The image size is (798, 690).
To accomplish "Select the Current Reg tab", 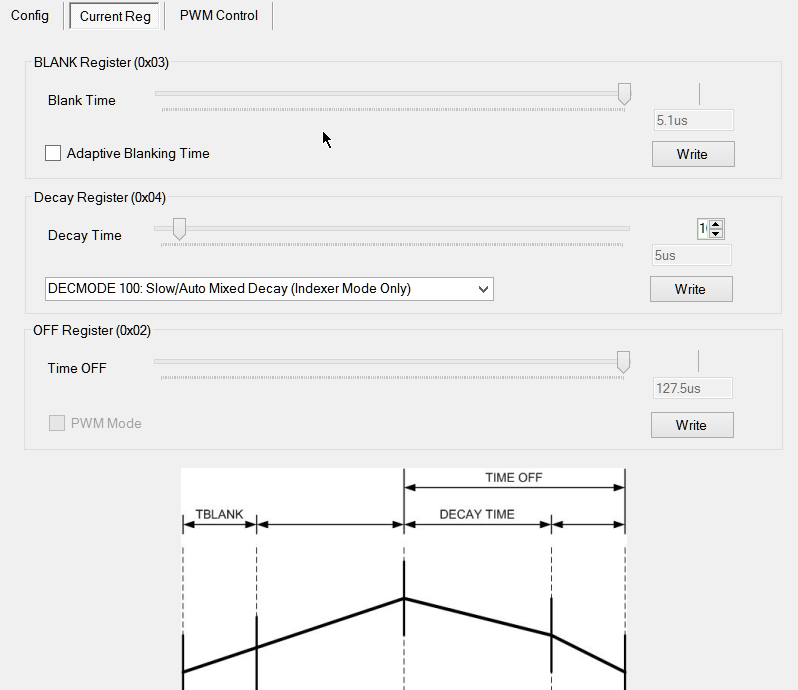I will click(x=115, y=16).
